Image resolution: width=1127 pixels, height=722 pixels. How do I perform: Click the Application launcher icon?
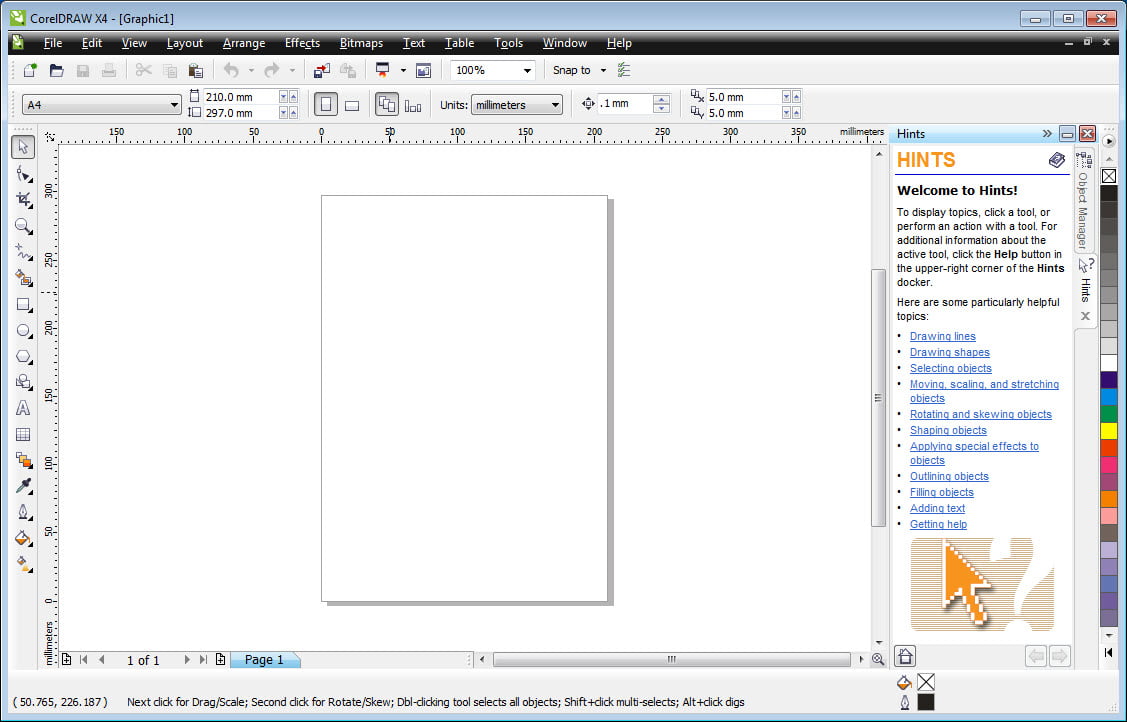(x=382, y=70)
